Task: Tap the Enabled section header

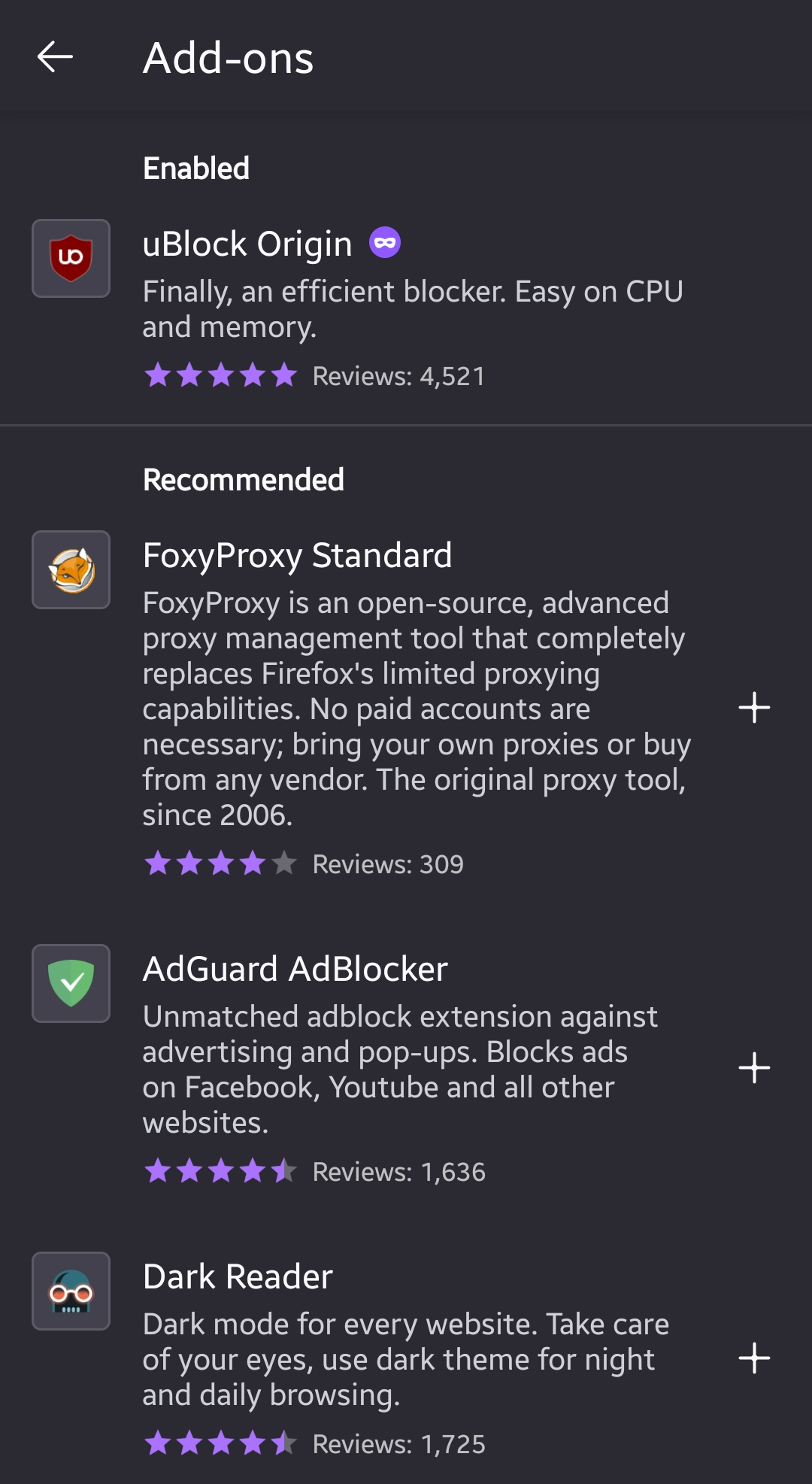Action: [x=197, y=167]
